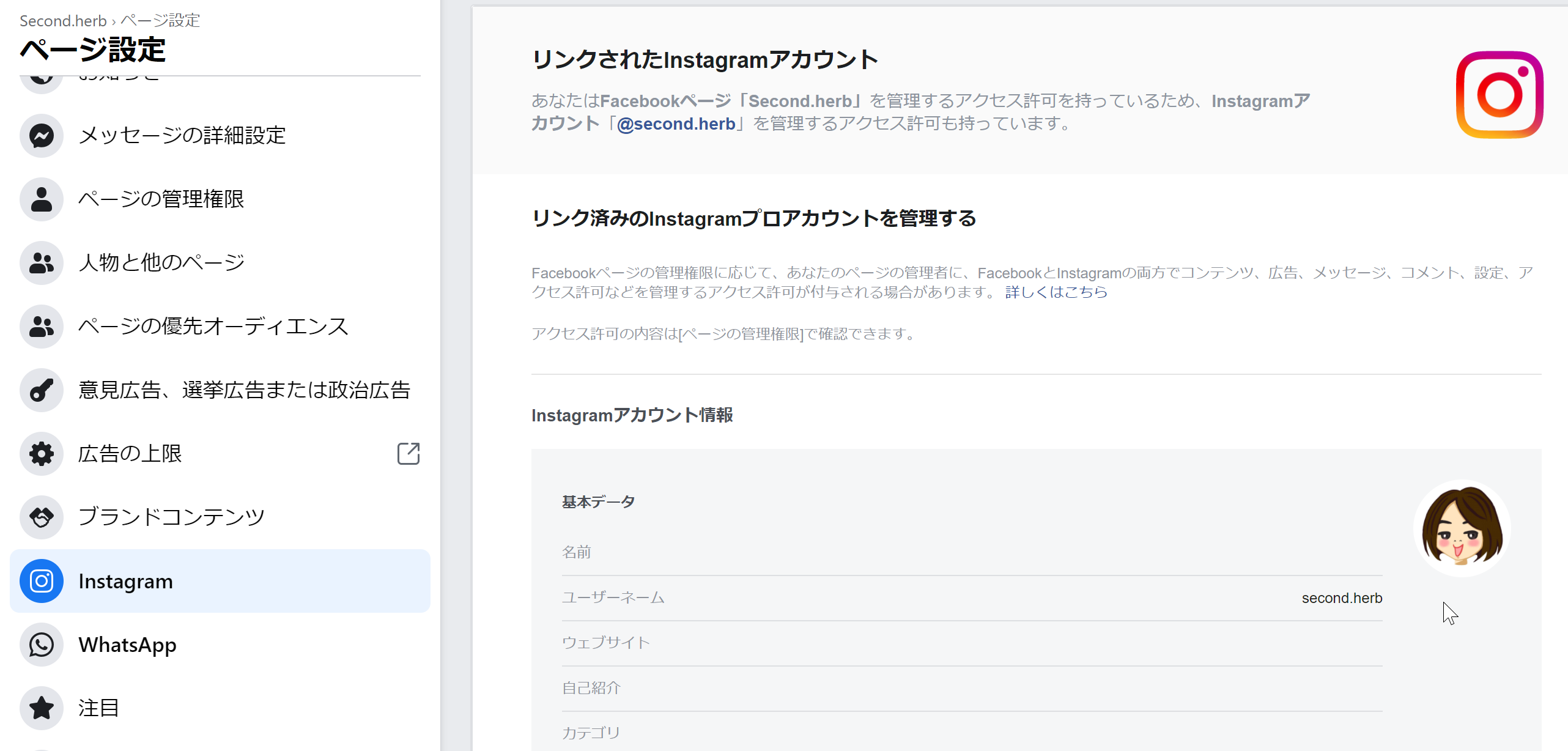This screenshot has height=751, width=1568.
Task: Click the Messenger icon for message settings
Action: (x=42, y=136)
